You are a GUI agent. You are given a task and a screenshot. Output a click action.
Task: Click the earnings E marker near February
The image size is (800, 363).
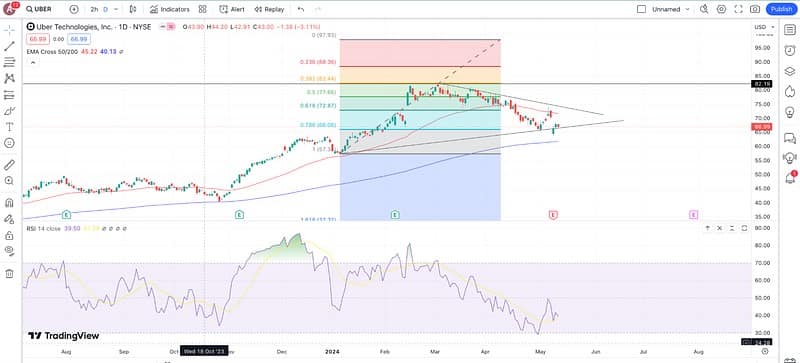[x=395, y=215]
